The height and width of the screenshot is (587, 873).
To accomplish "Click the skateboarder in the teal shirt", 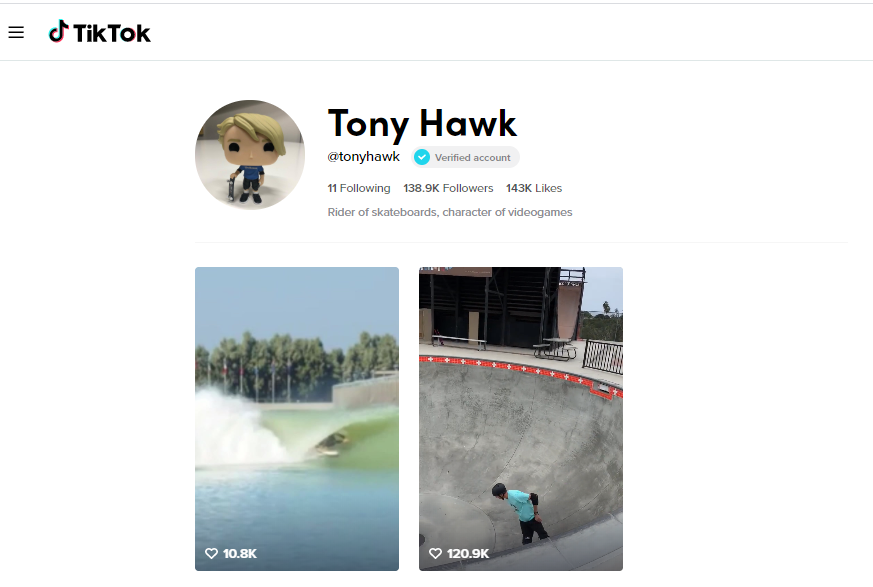I will (521, 510).
